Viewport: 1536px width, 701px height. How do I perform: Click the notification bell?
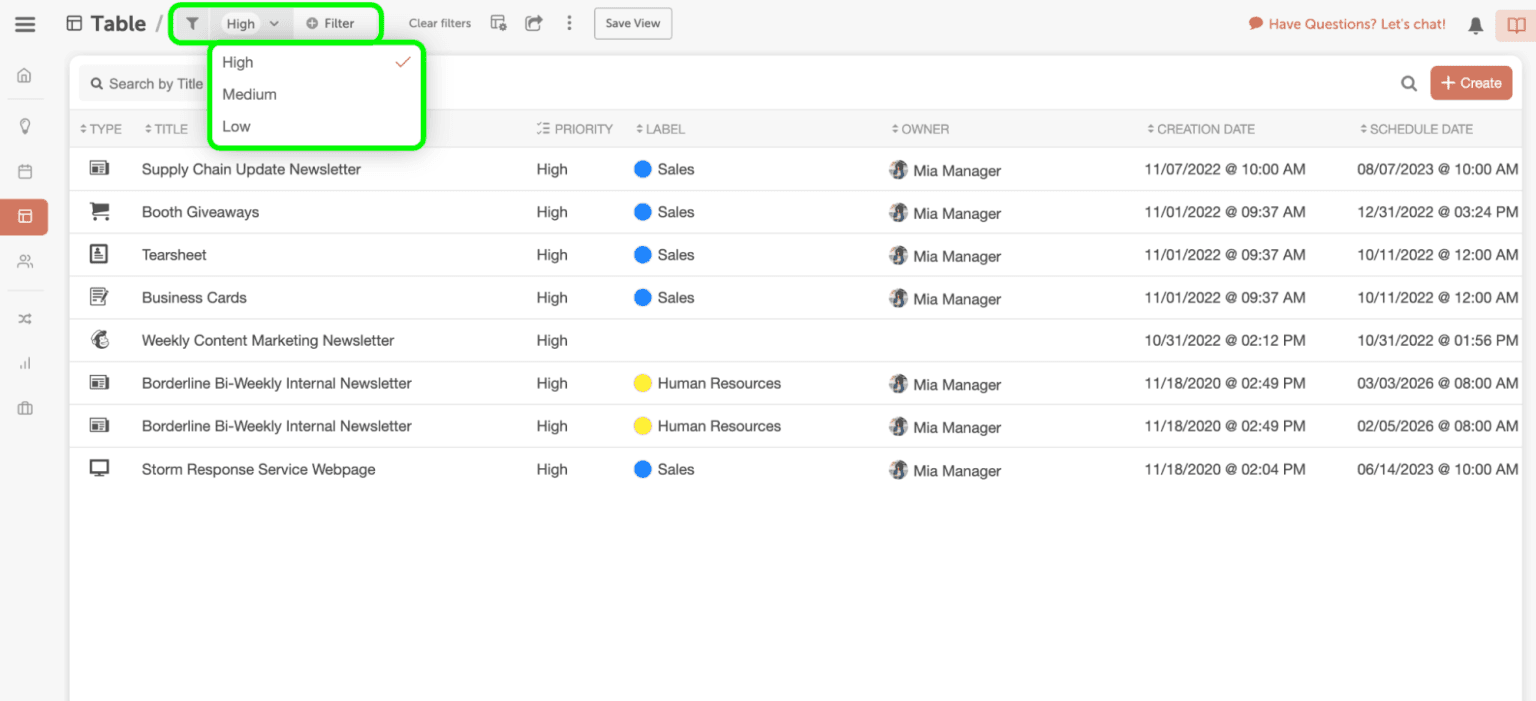click(x=1475, y=25)
